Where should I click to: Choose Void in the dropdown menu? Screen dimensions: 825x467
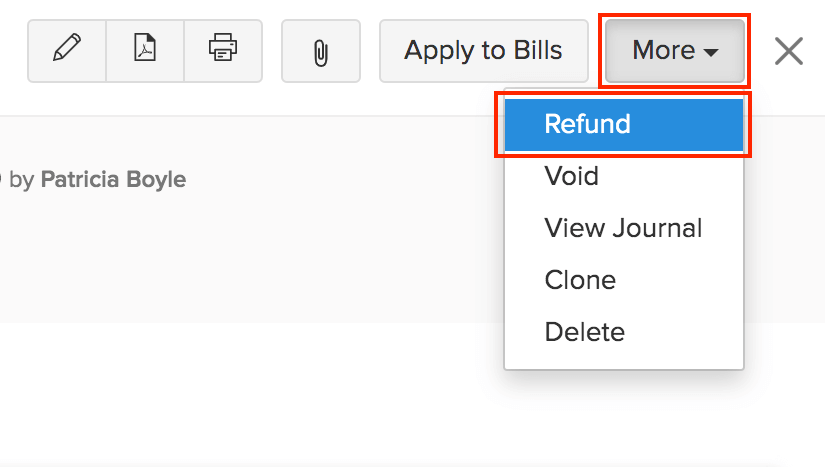pos(572,176)
